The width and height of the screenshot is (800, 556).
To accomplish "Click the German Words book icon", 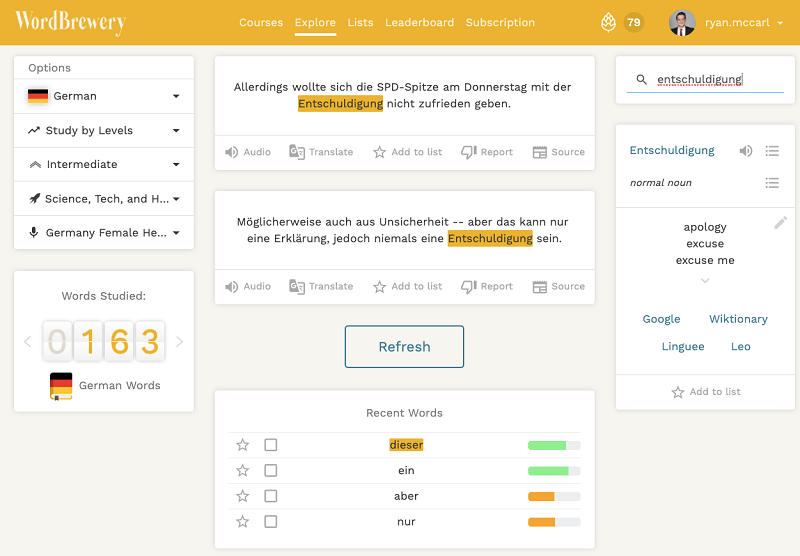I will (x=61, y=386).
